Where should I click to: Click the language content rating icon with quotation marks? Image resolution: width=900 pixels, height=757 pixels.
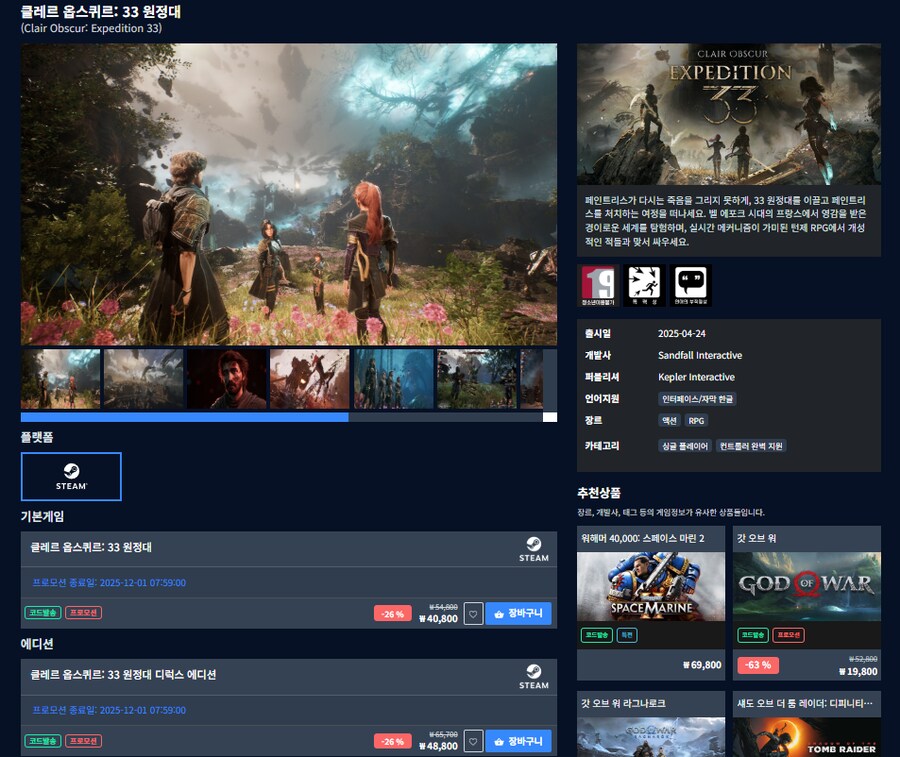click(690, 285)
